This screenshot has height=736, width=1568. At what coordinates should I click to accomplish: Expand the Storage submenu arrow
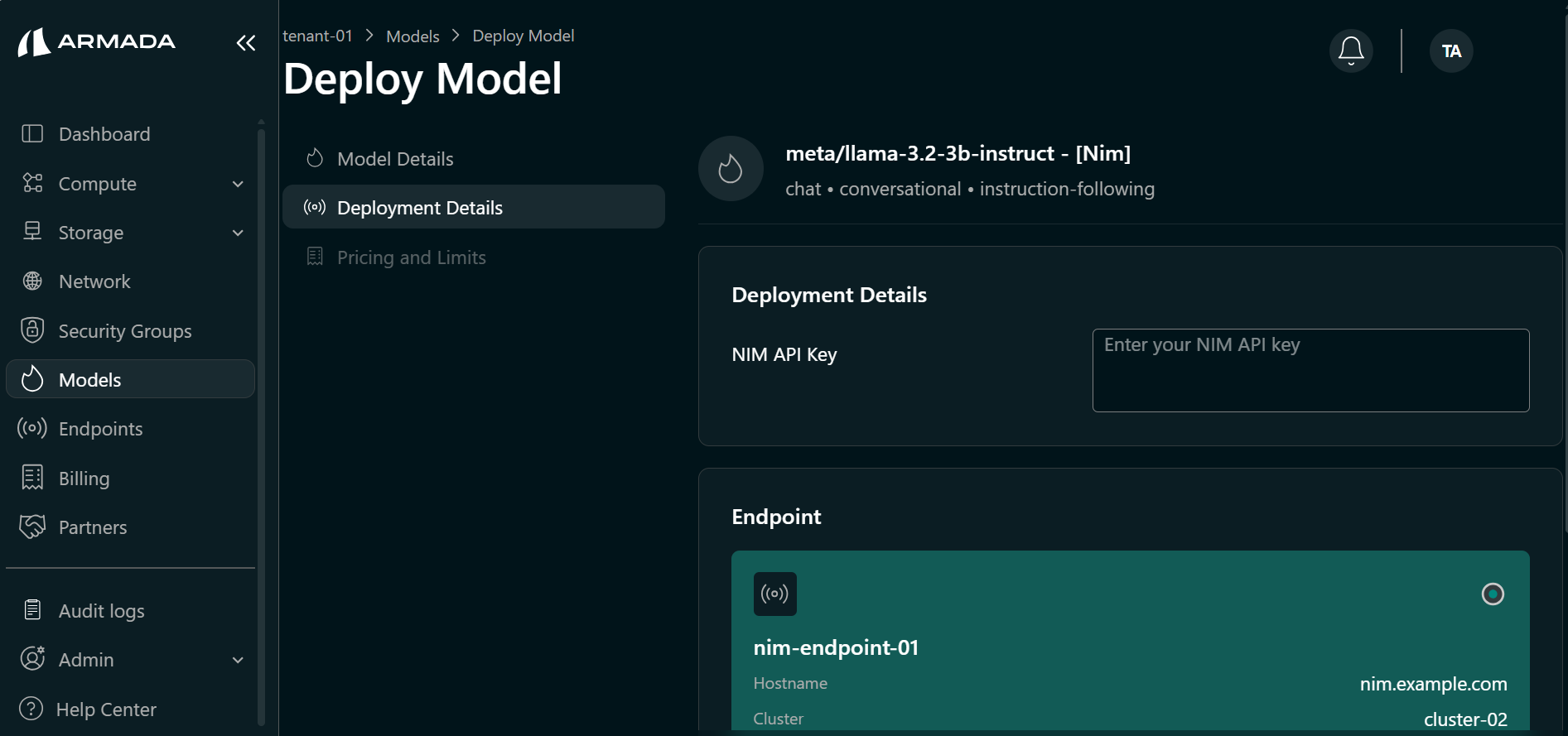(x=239, y=233)
